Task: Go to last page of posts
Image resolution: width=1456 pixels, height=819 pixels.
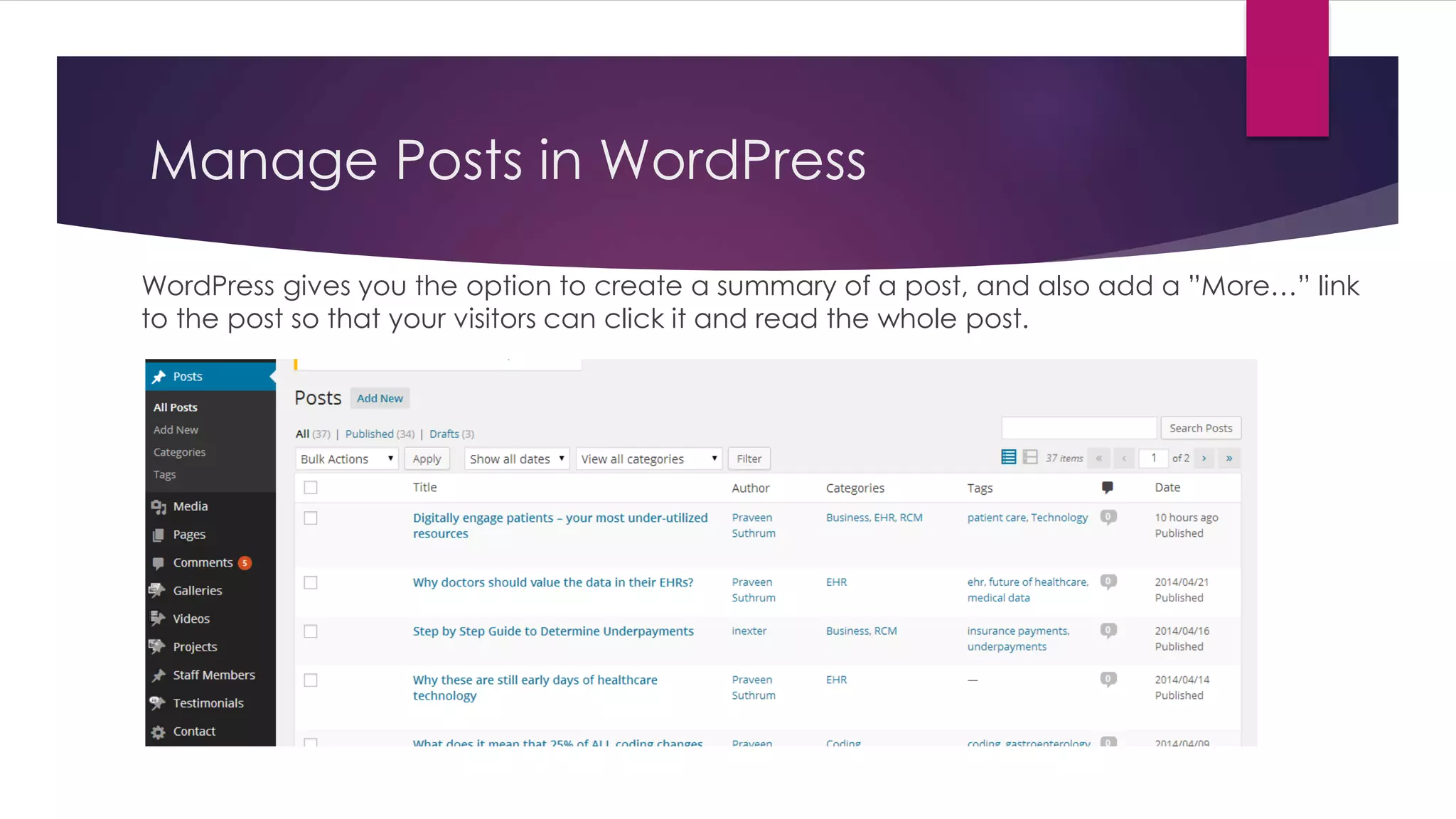Action: click(x=1229, y=459)
